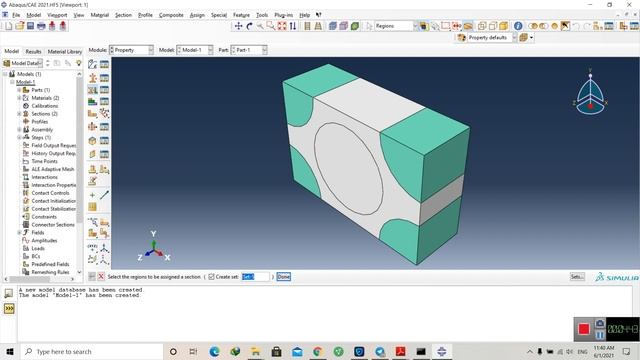Screen dimensions: 640x360
Task: Open a model database with folder icon
Action: tap(20, 26)
